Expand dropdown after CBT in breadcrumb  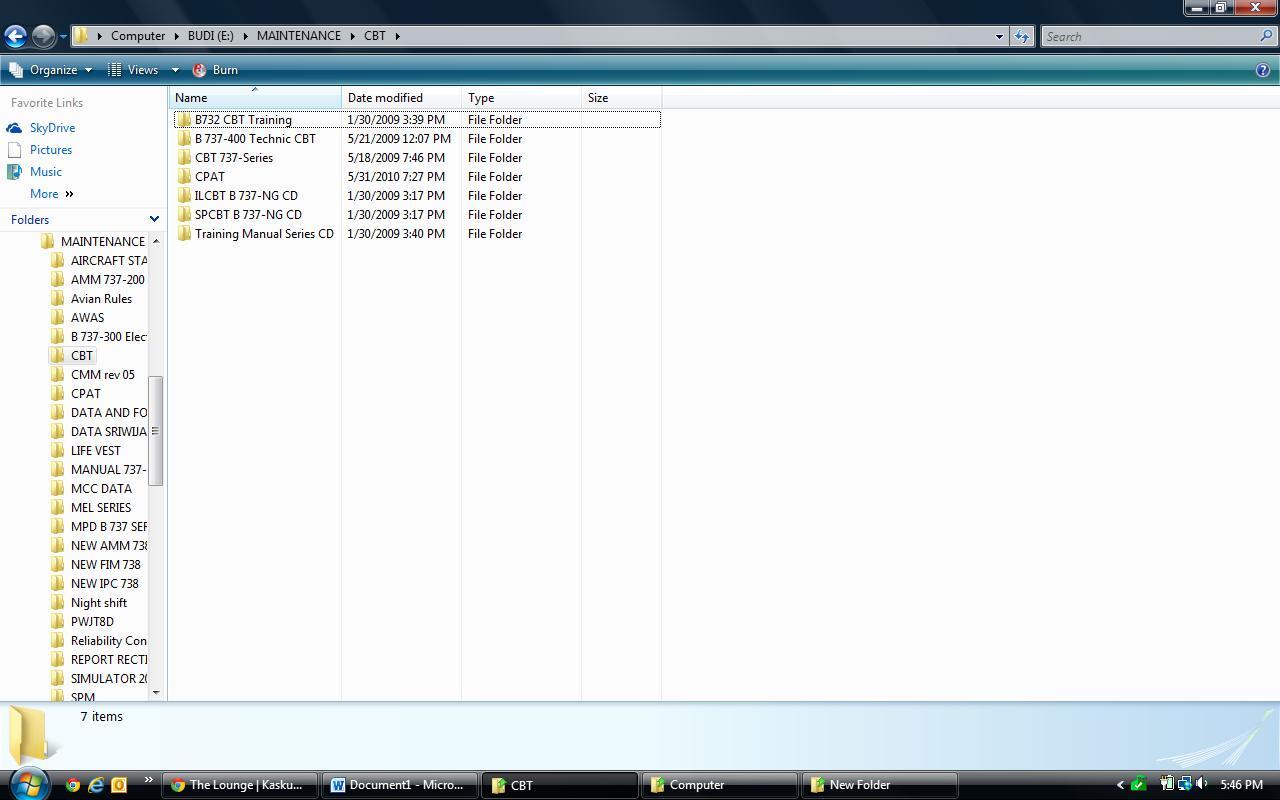397,36
